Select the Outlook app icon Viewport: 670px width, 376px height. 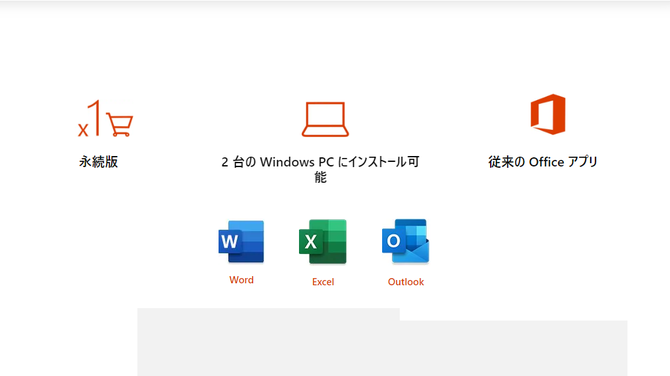point(406,241)
